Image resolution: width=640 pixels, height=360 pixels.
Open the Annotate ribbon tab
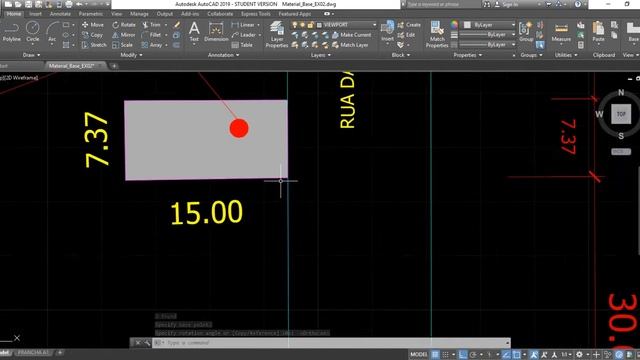click(x=60, y=14)
